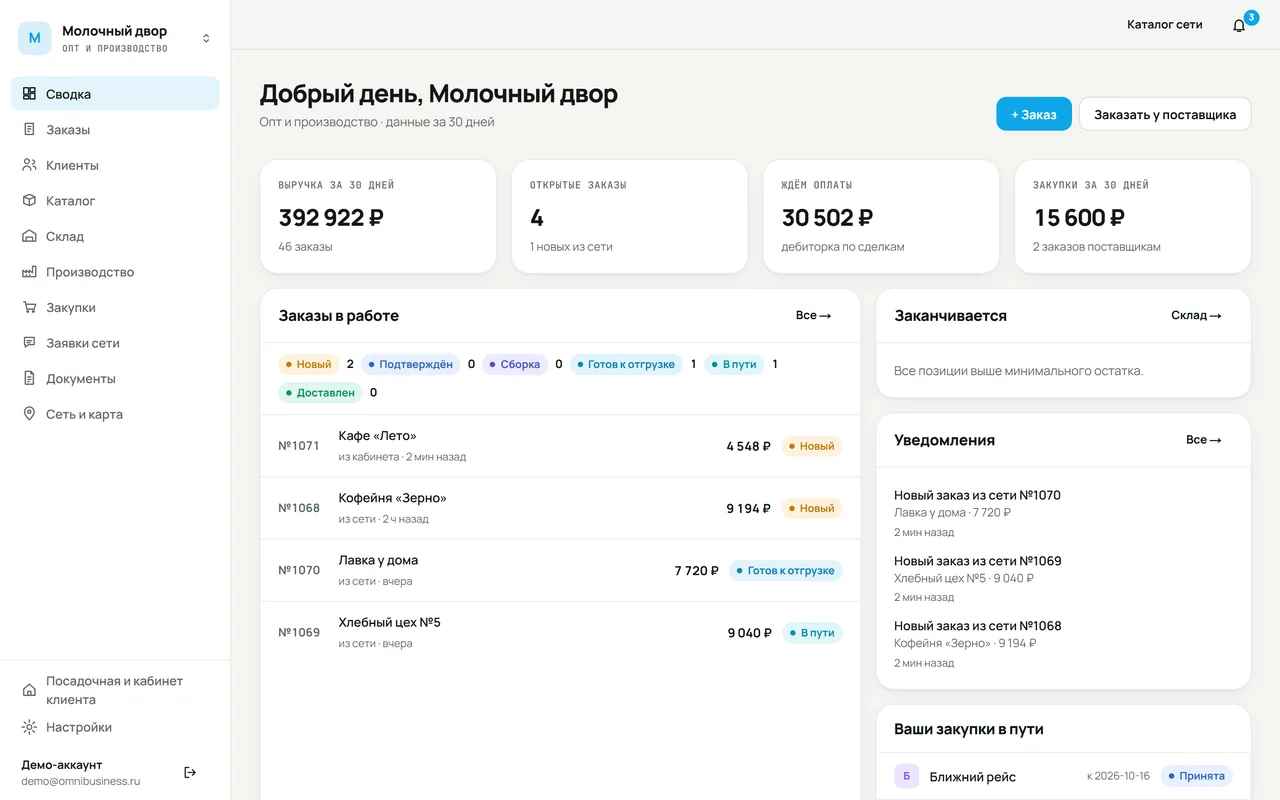
Task: View all notifications via Все in Уведомления
Action: tap(1204, 440)
